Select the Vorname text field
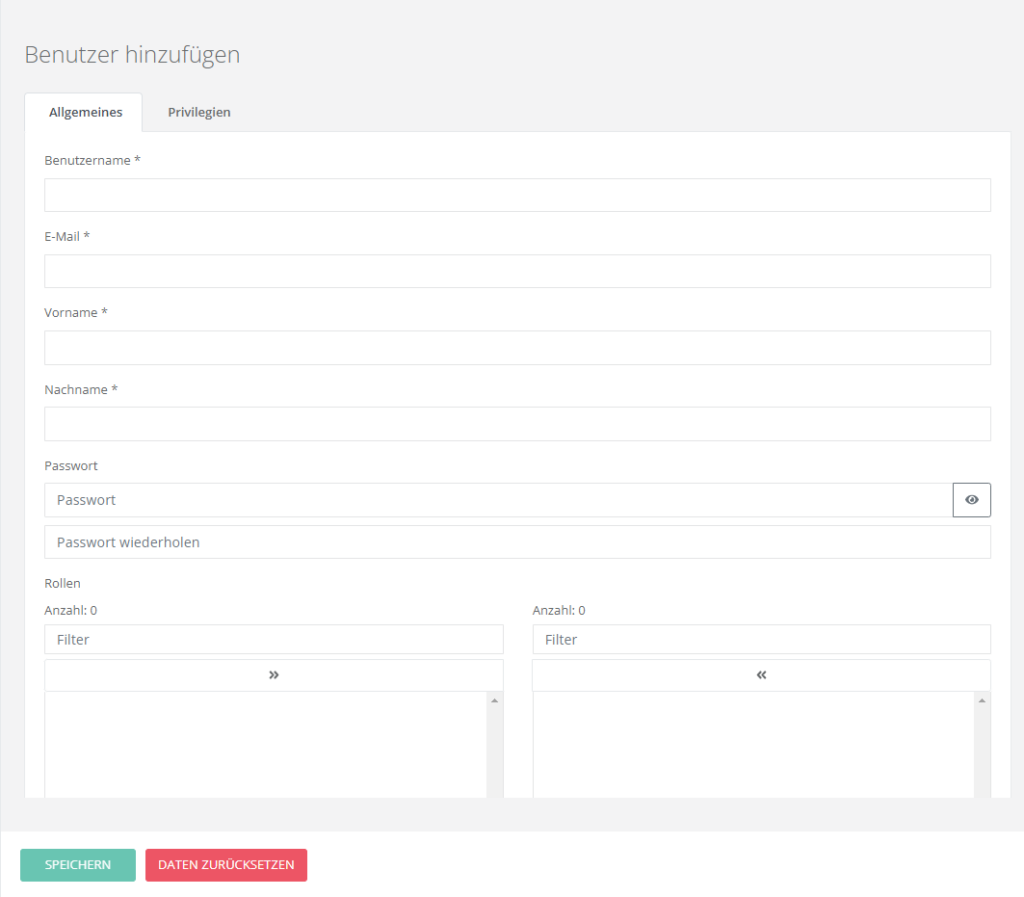This screenshot has height=897, width=1024. click(x=517, y=347)
